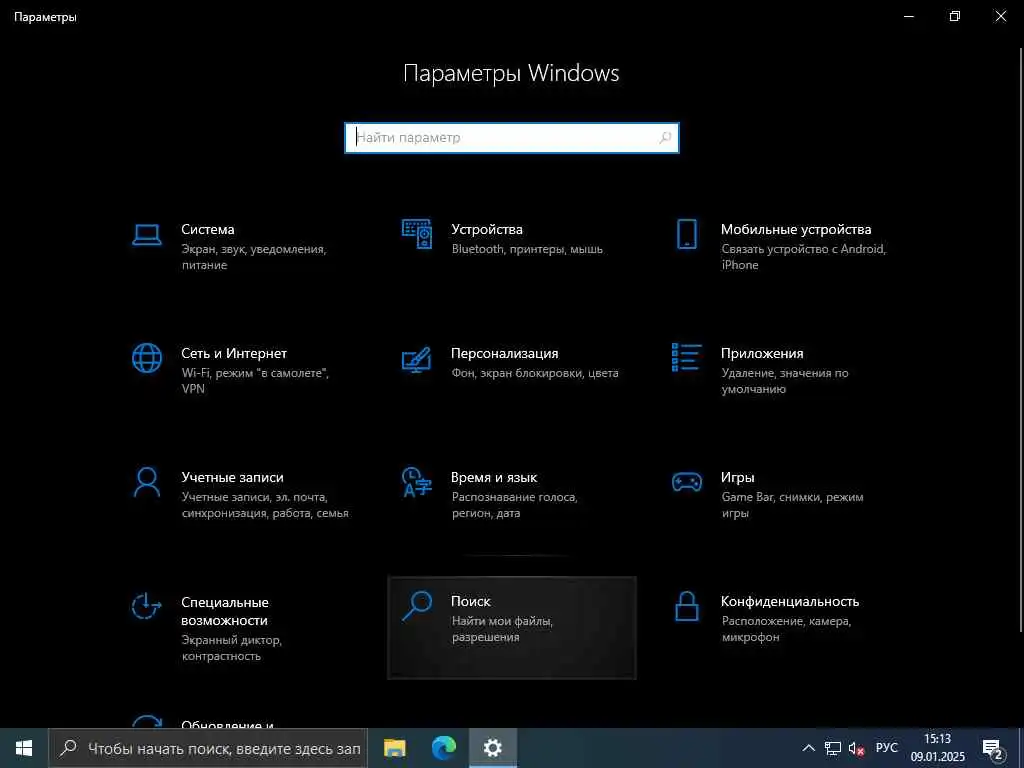This screenshot has height=768, width=1024.
Task: Open the Поиск magnifier icon
Action: (x=417, y=605)
